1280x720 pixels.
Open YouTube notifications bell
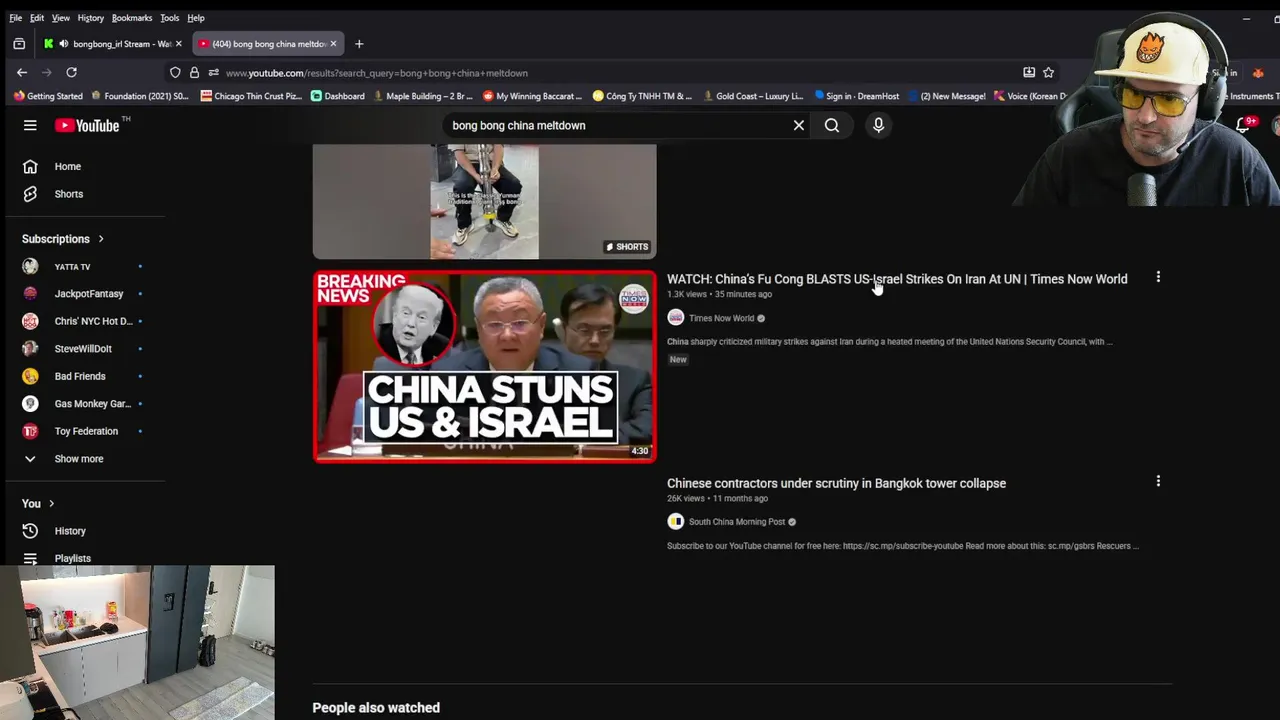pyautogui.click(x=1243, y=125)
